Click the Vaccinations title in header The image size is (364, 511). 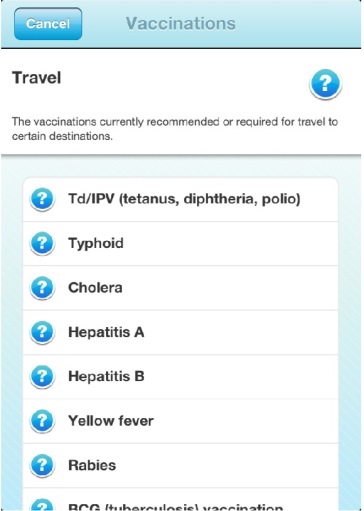tap(181, 24)
